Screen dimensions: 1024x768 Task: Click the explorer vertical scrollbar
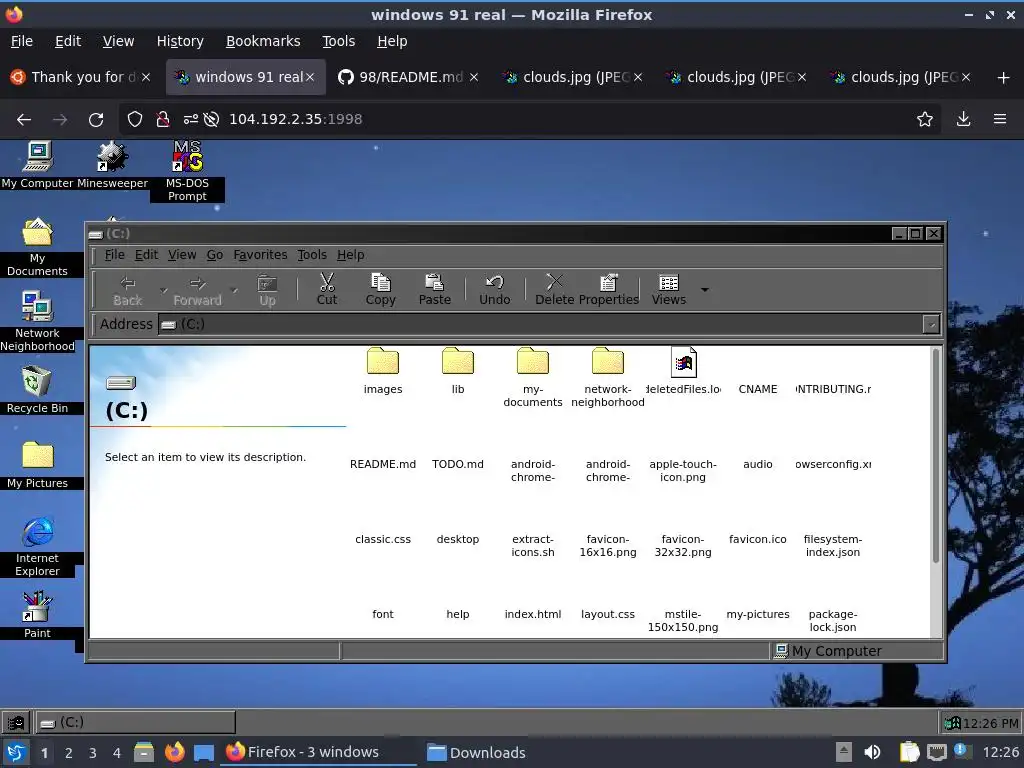pos(936,457)
